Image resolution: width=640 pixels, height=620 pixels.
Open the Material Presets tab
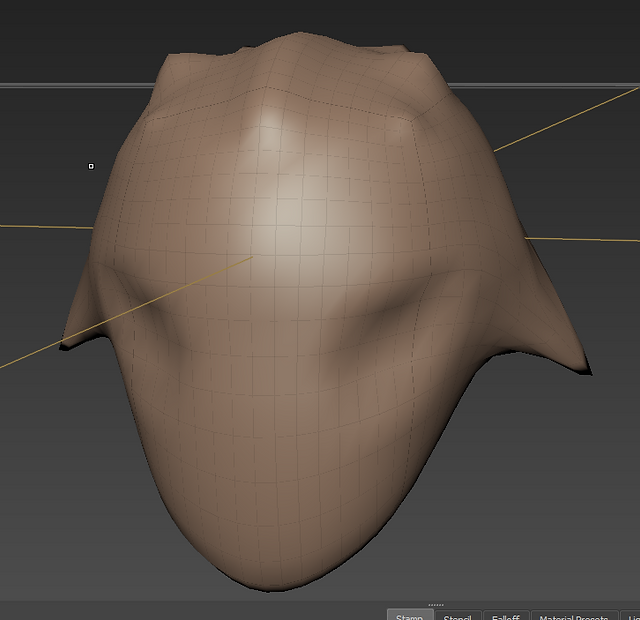(x=573, y=615)
